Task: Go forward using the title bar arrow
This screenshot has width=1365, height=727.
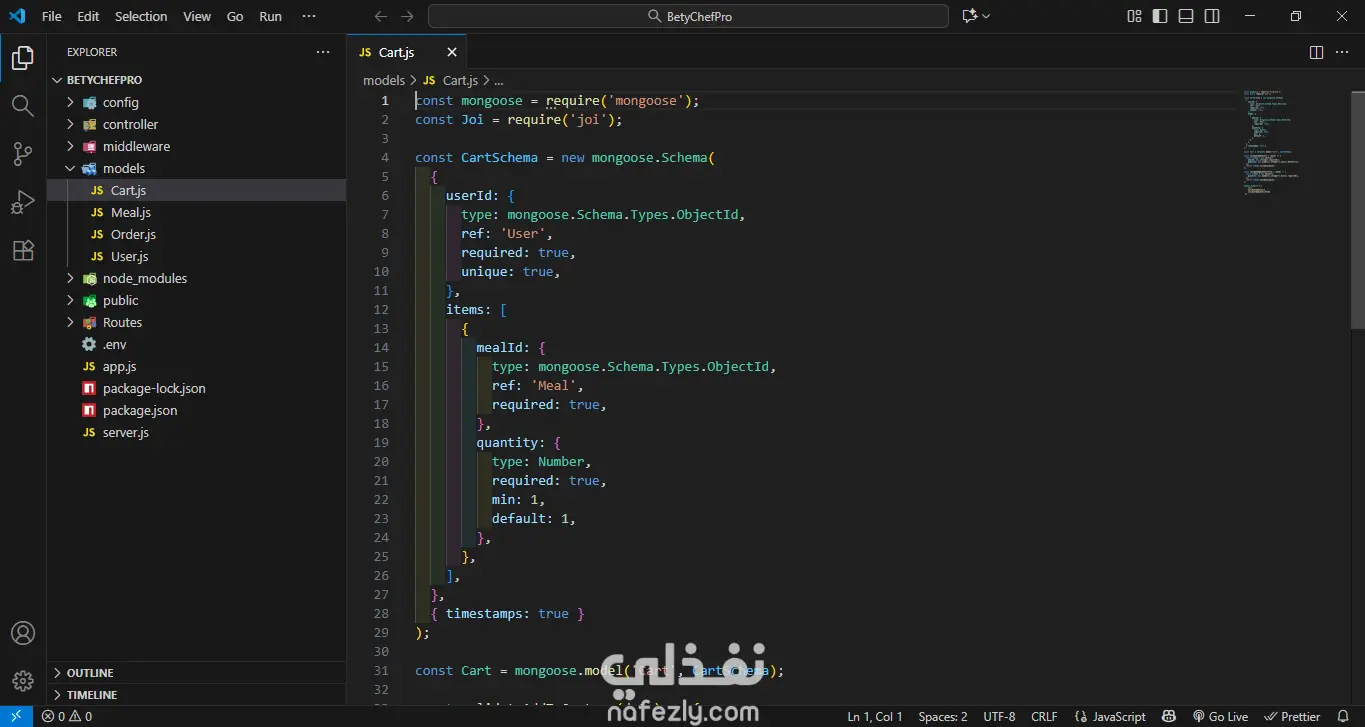Action: [407, 16]
